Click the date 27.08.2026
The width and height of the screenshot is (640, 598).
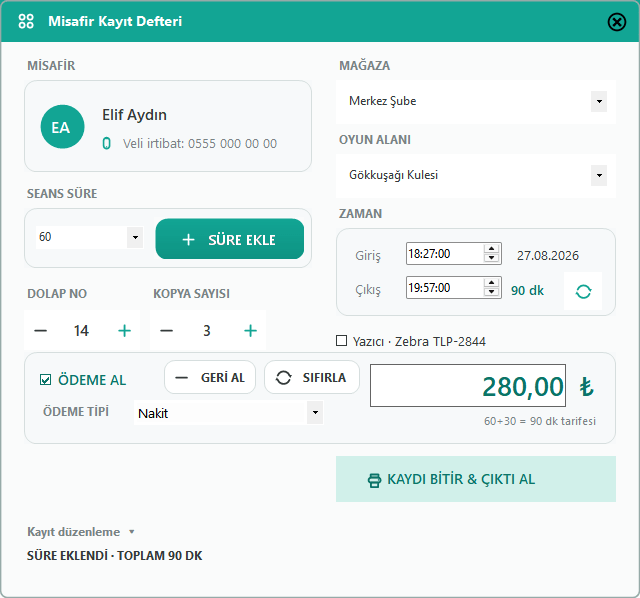point(548,256)
